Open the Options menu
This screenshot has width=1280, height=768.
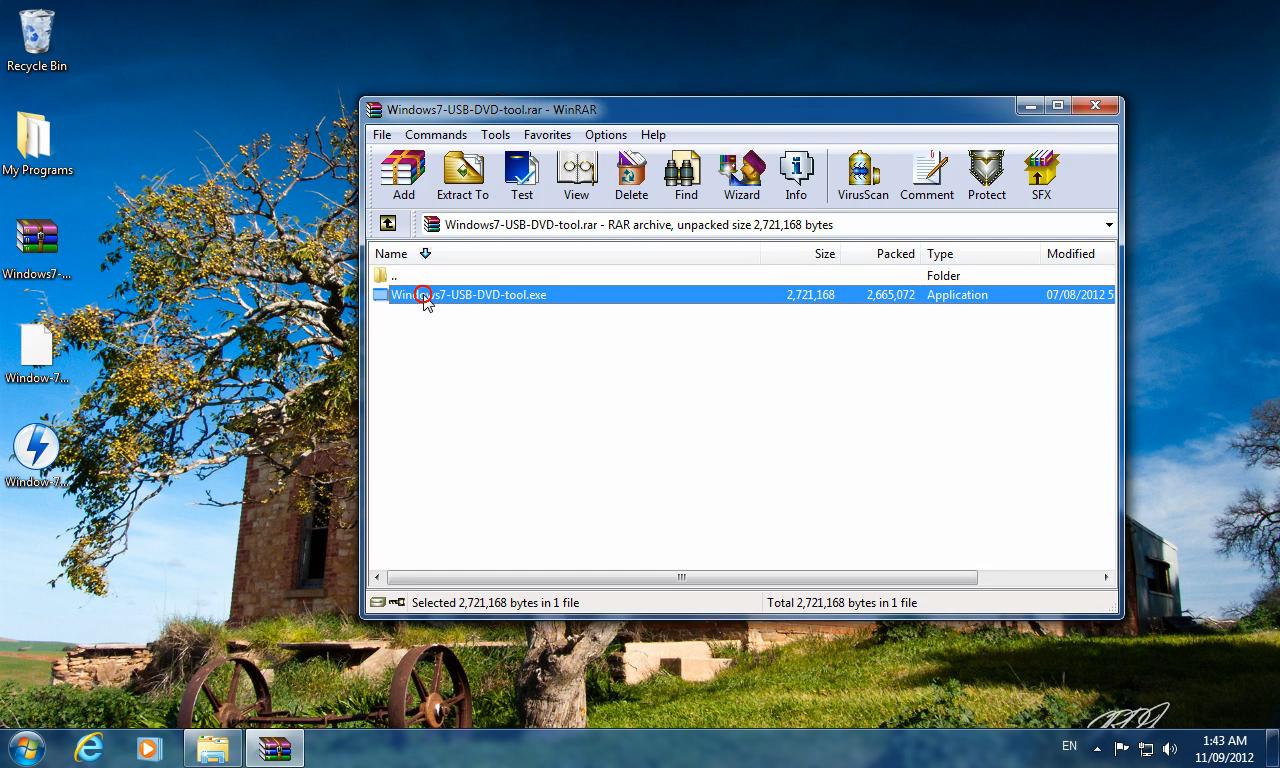click(x=605, y=134)
